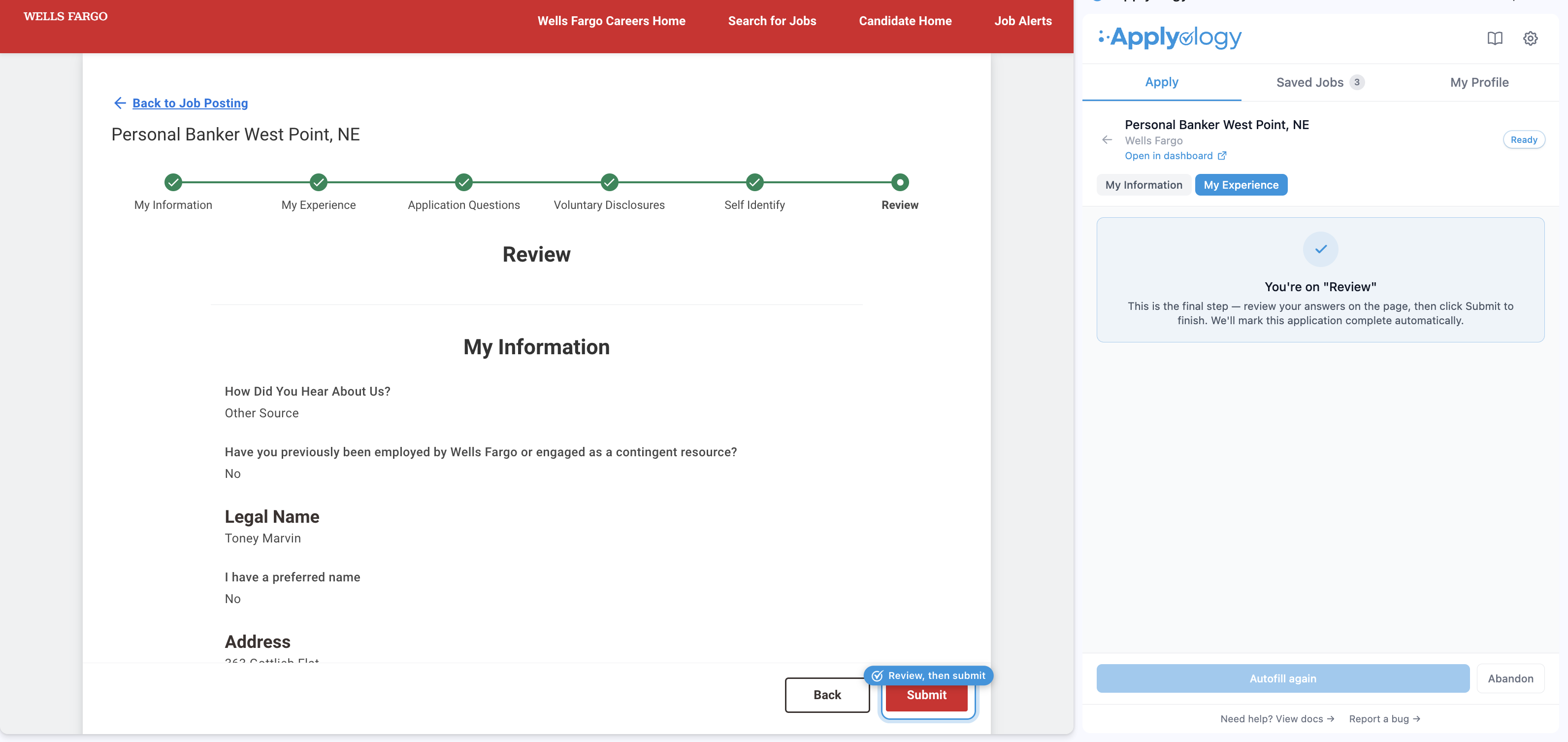Open Wells Fargo Careers Home
The width and height of the screenshot is (1568, 742).
pyautogui.click(x=611, y=21)
